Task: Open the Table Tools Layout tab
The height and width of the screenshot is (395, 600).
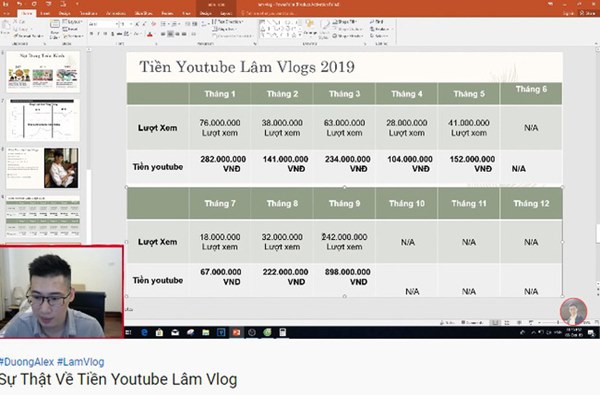Action: 226,13
